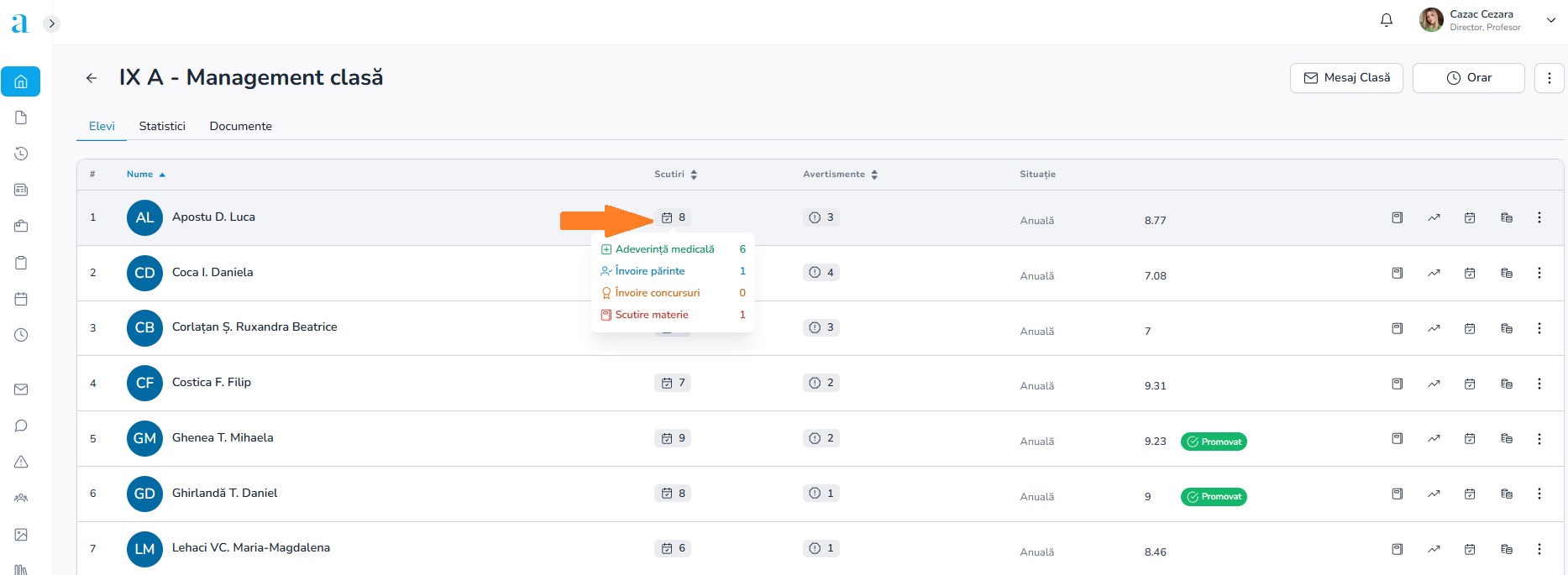Open the user profile dropdown arrow
1568x575 pixels.
[1550, 20]
